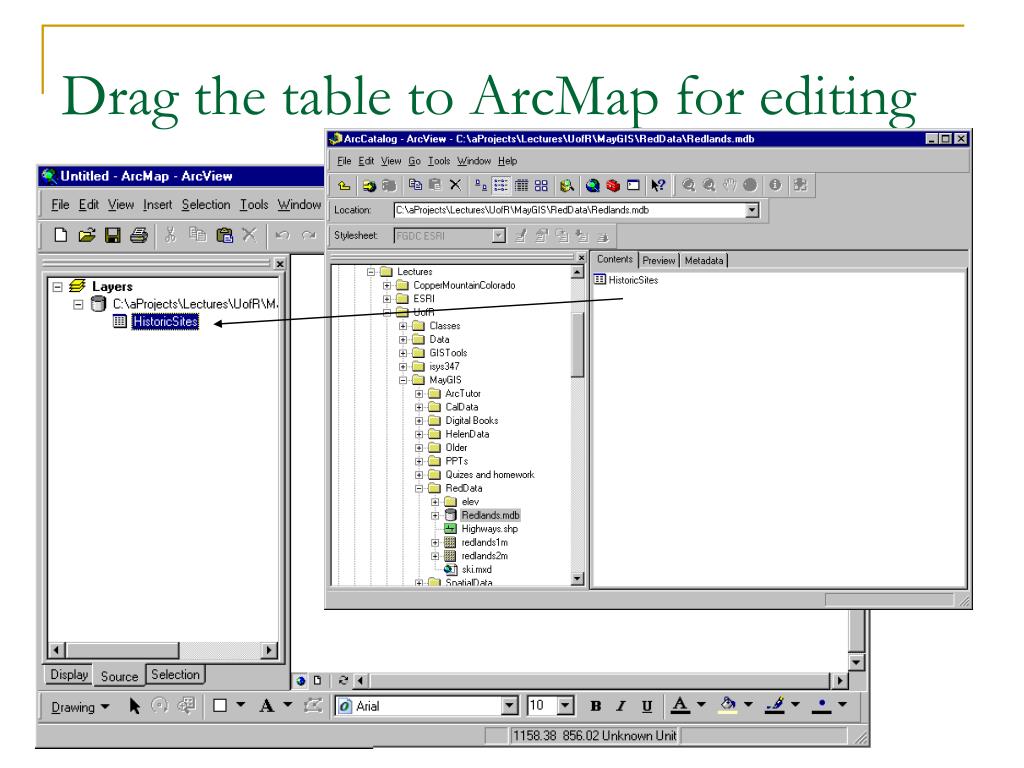
Task: Click New Text 'A' drawing tool
Action: (266, 706)
